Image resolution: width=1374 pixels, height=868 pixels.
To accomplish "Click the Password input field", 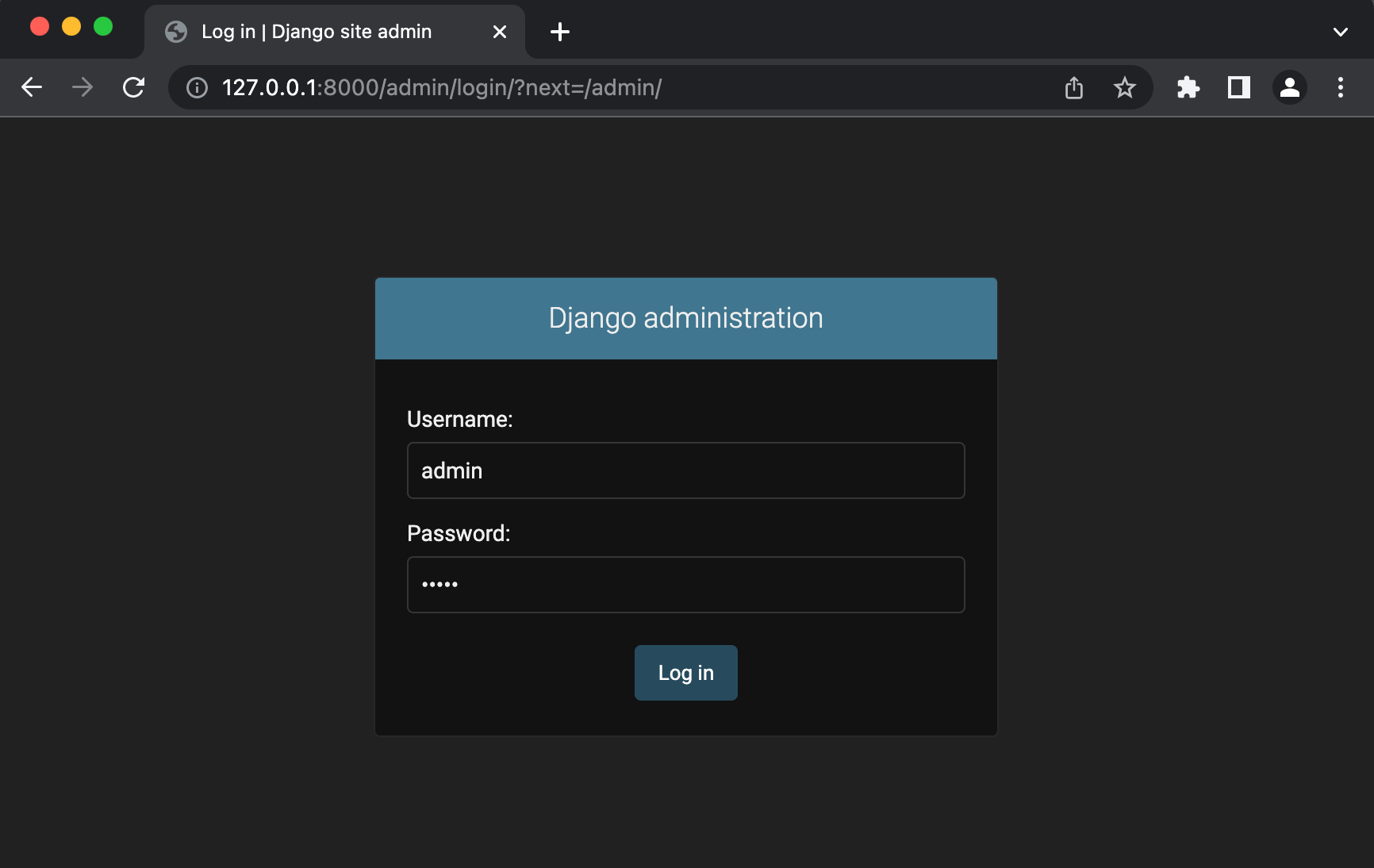I will pos(686,585).
